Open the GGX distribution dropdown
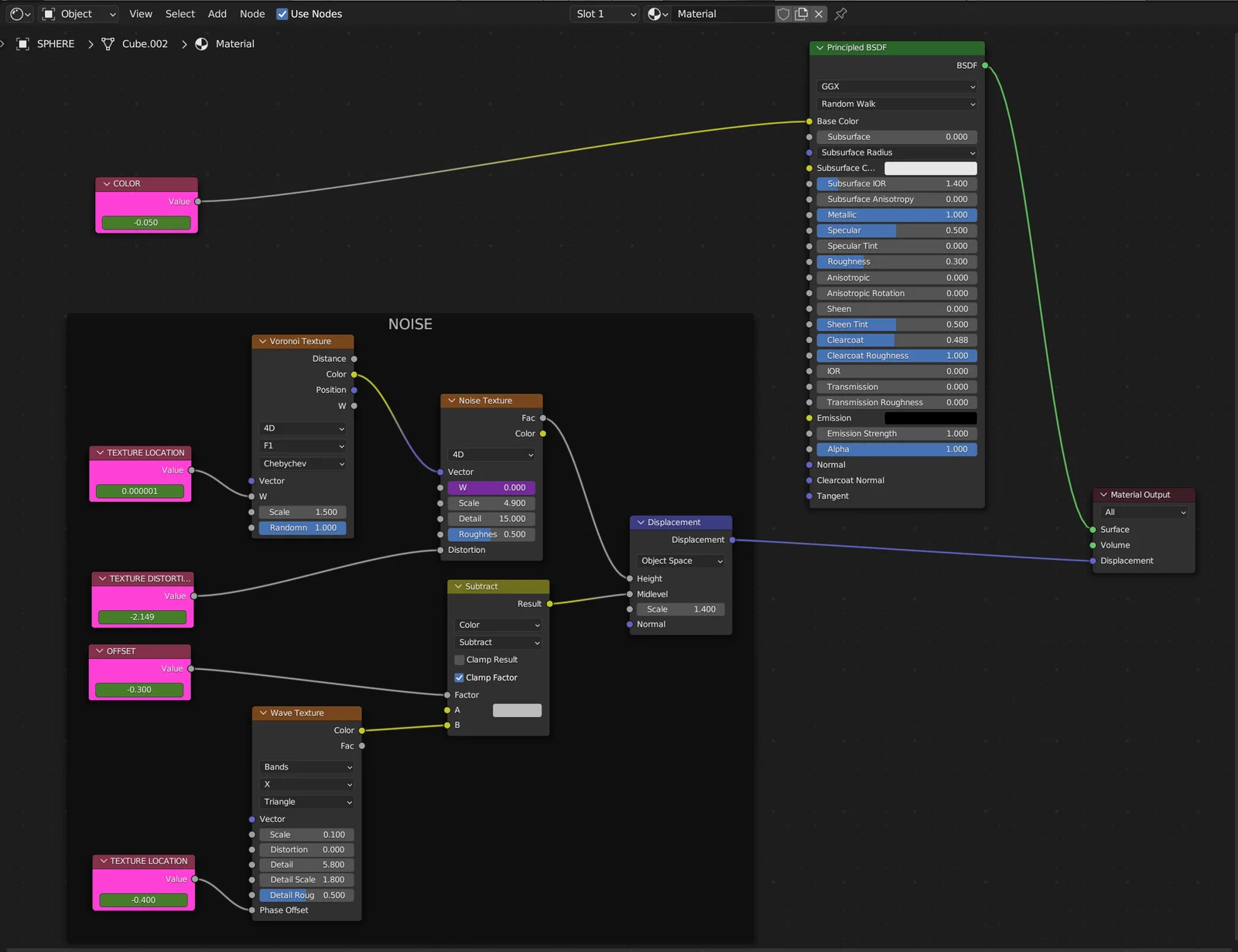 [895, 86]
